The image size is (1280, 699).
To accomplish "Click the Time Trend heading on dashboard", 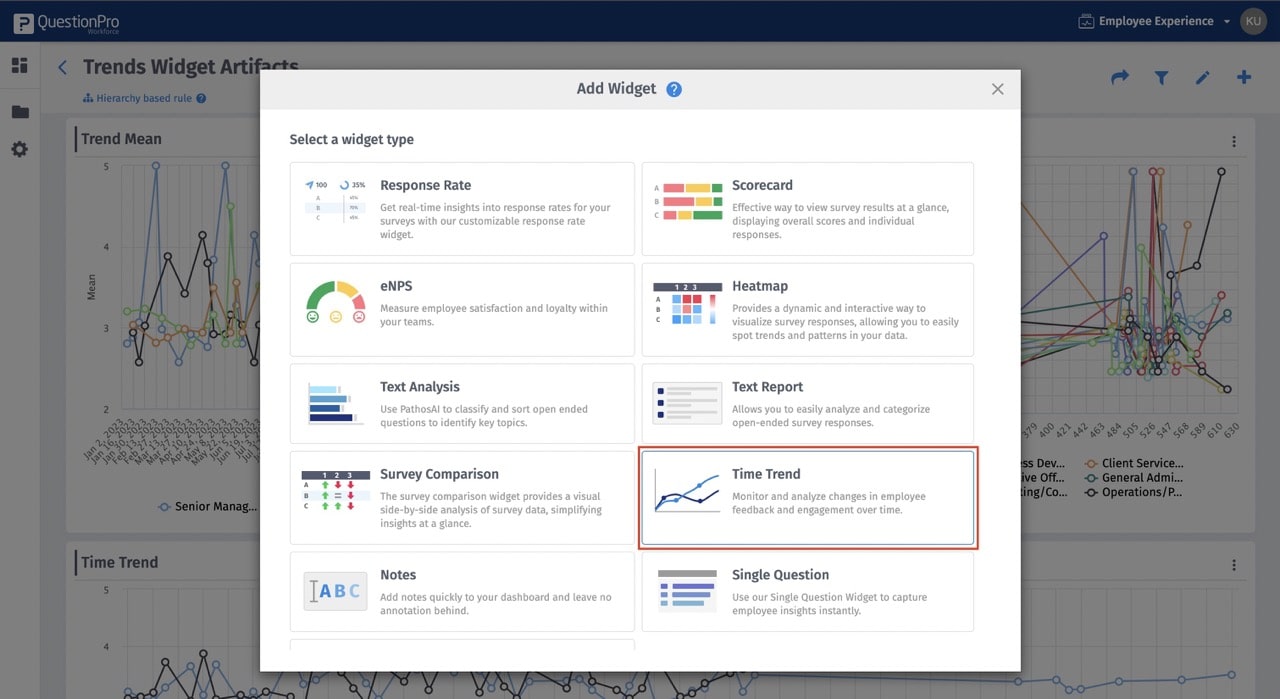I will pos(119,562).
